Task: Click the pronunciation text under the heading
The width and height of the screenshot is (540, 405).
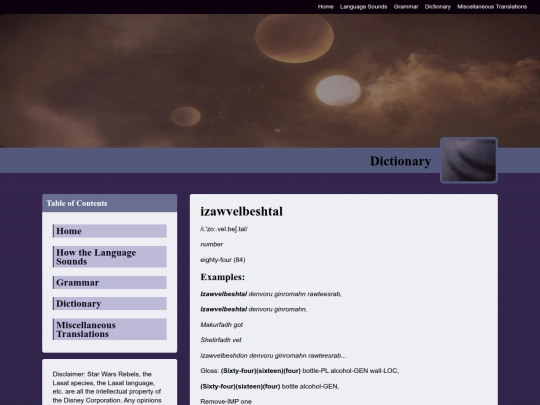Action: pyautogui.click(x=224, y=229)
